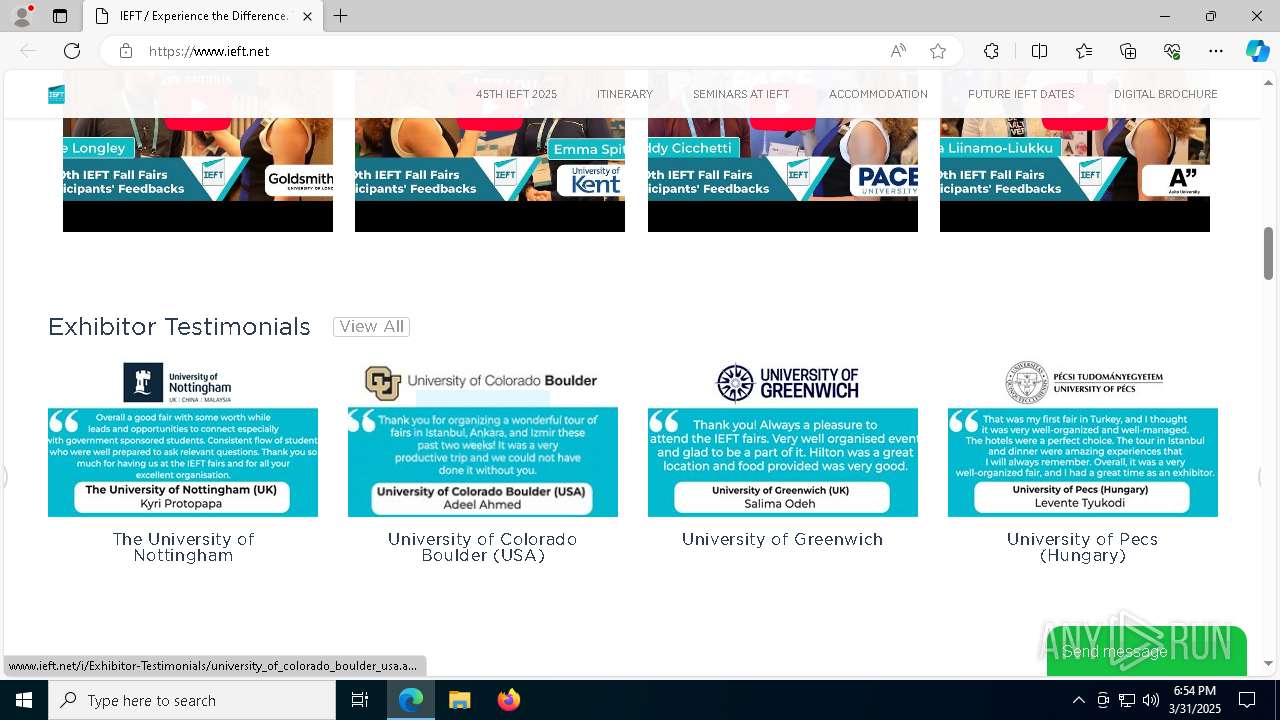This screenshot has width=1280, height=720.
Task: Open the Favorites list icon
Action: (x=1084, y=51)
